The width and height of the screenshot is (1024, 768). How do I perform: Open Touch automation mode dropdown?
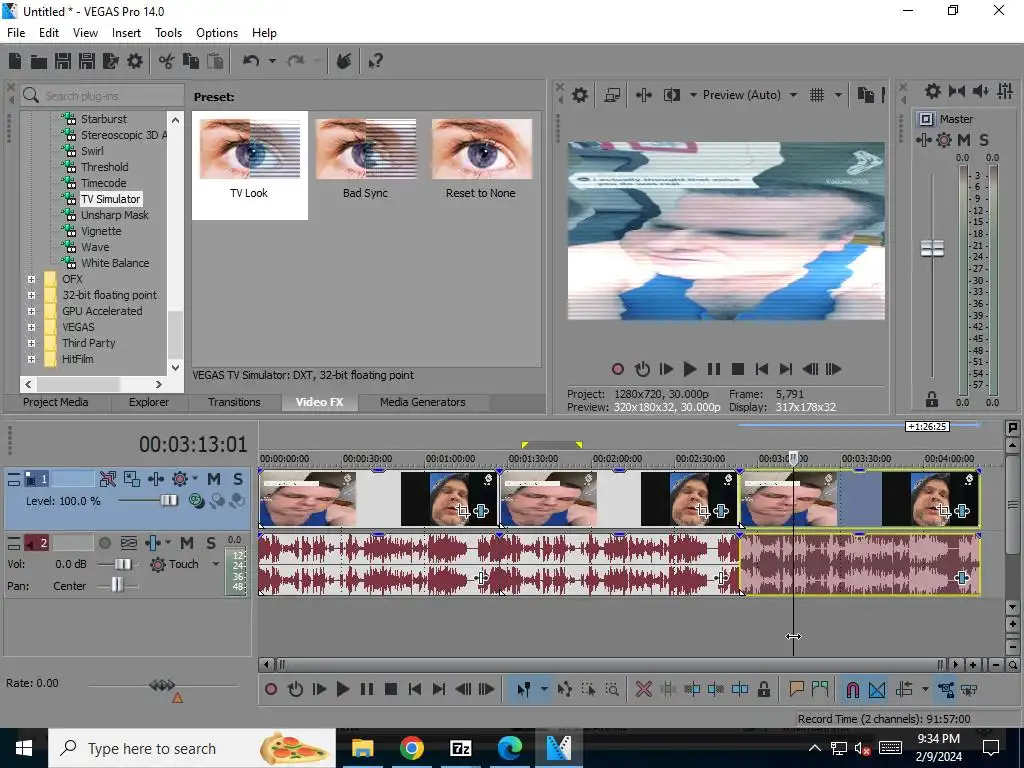(216, 565)
